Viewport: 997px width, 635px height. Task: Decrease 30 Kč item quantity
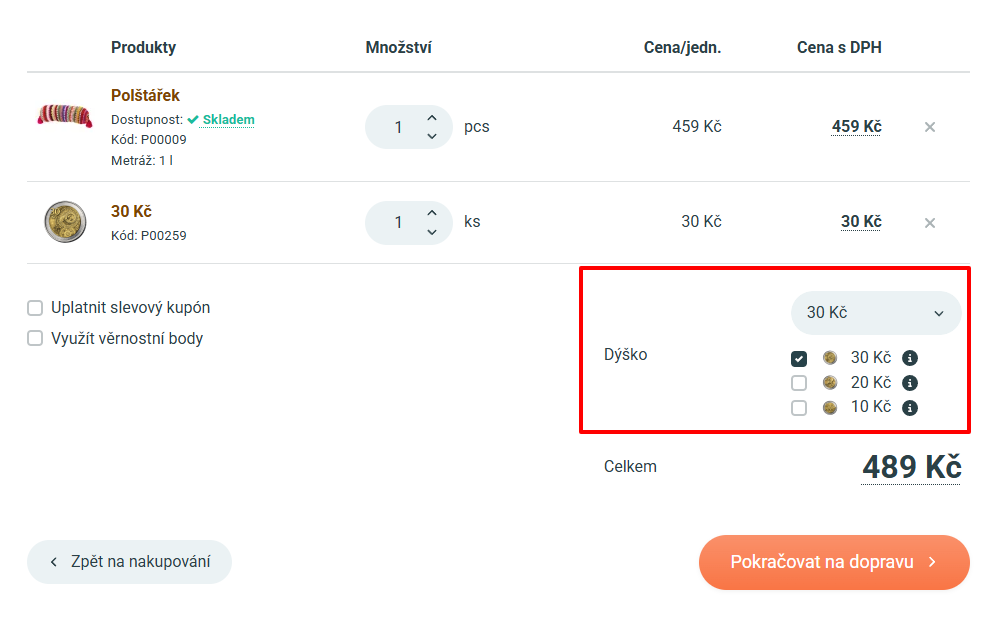[x=432, y=232]
